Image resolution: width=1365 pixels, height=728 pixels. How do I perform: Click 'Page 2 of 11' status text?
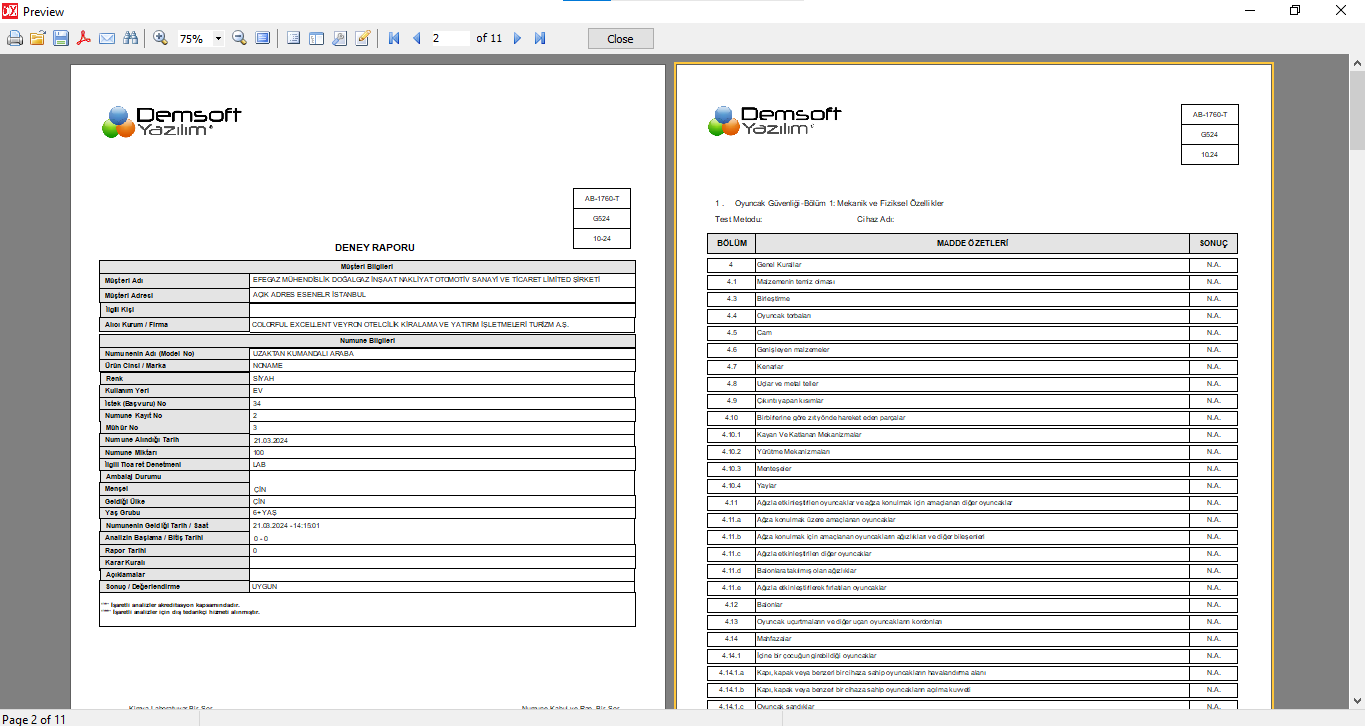coord(34,720)
